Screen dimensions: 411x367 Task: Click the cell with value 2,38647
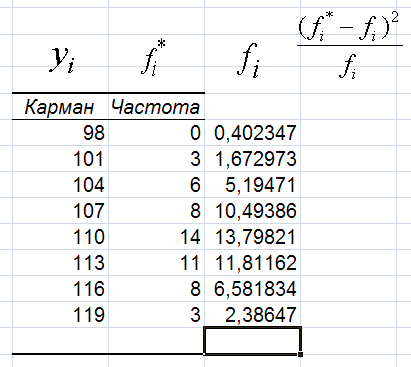(x=252, y=315)
